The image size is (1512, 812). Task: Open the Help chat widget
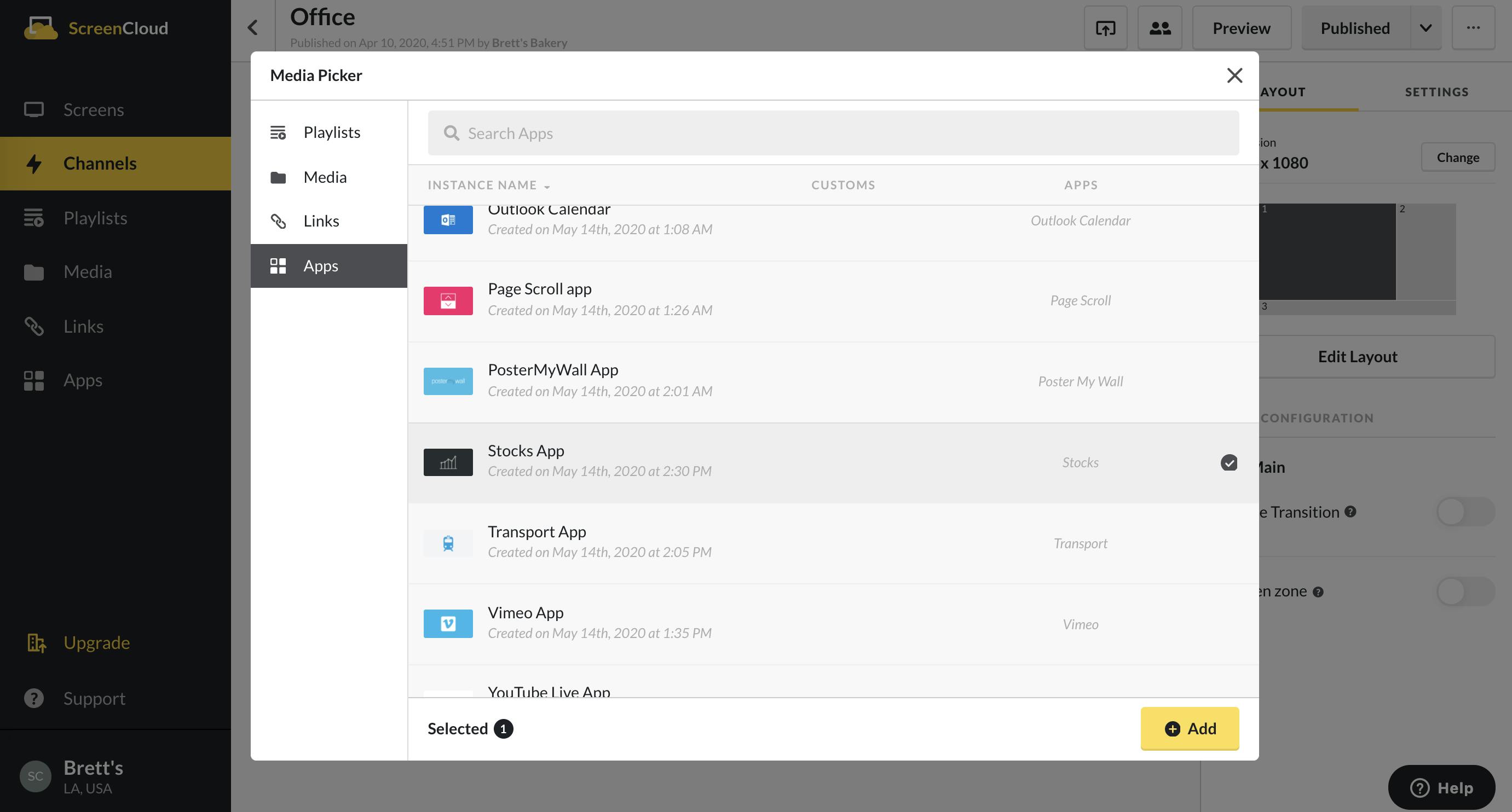1441,787
